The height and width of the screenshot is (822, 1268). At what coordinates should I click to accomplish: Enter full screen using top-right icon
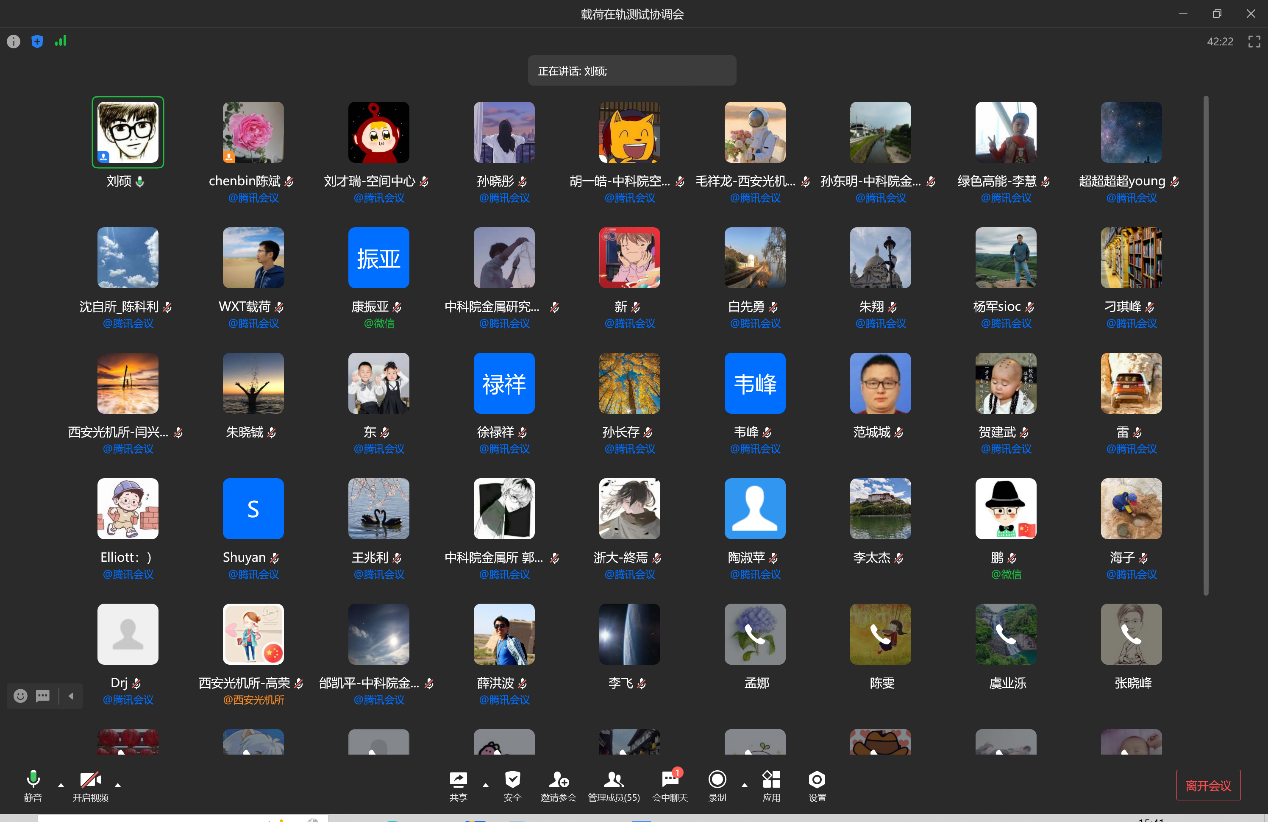tap(1254, 41)
